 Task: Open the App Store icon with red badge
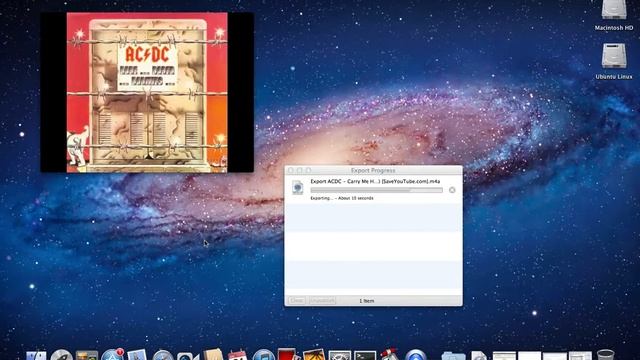[x=112, y=355]
